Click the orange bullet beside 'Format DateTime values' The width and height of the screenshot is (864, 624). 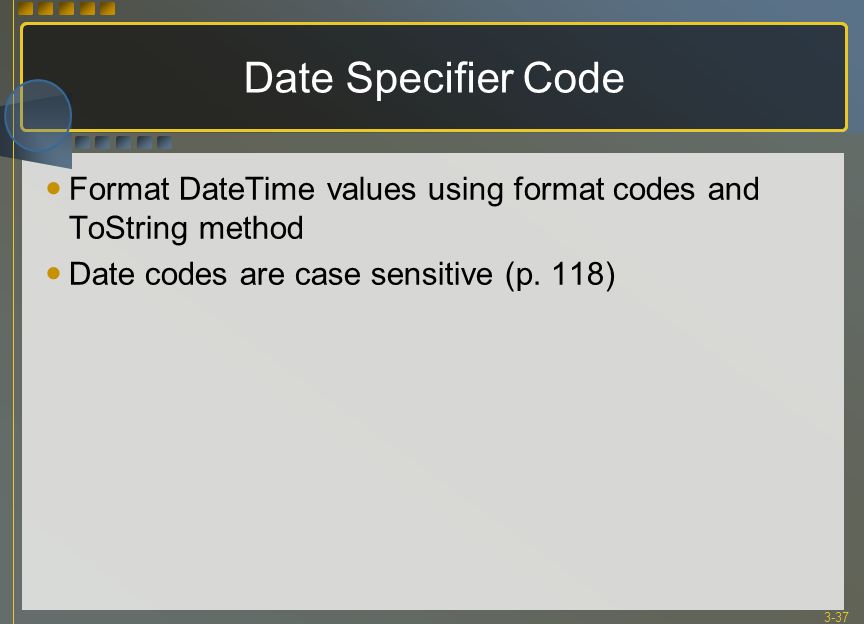pos(53,189)
